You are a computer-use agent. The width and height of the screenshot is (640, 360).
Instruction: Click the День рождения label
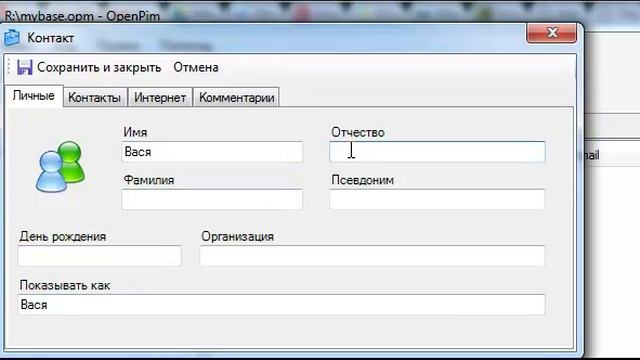(62, 237)
